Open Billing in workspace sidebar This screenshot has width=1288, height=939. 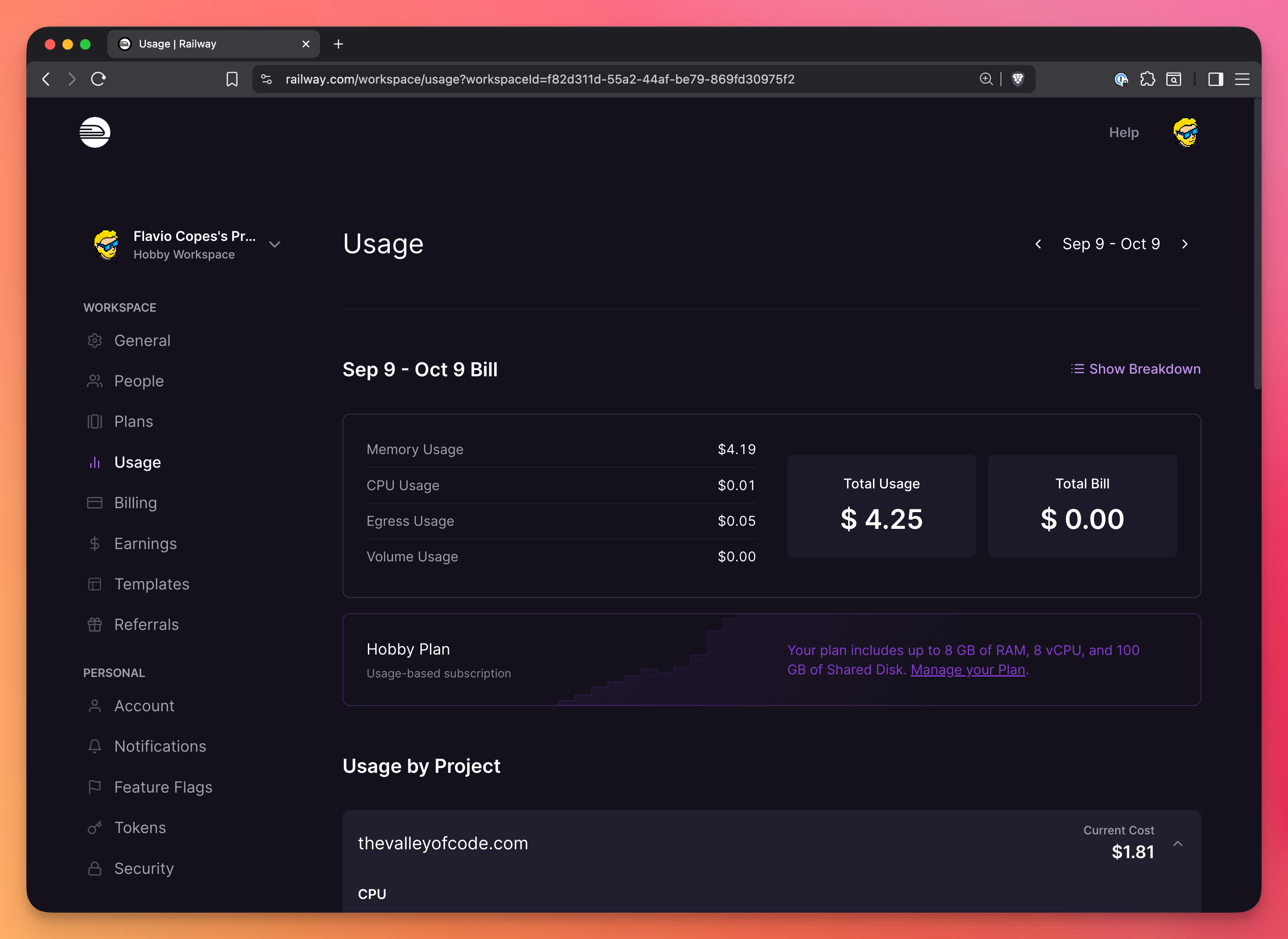(x=135, y=502)
